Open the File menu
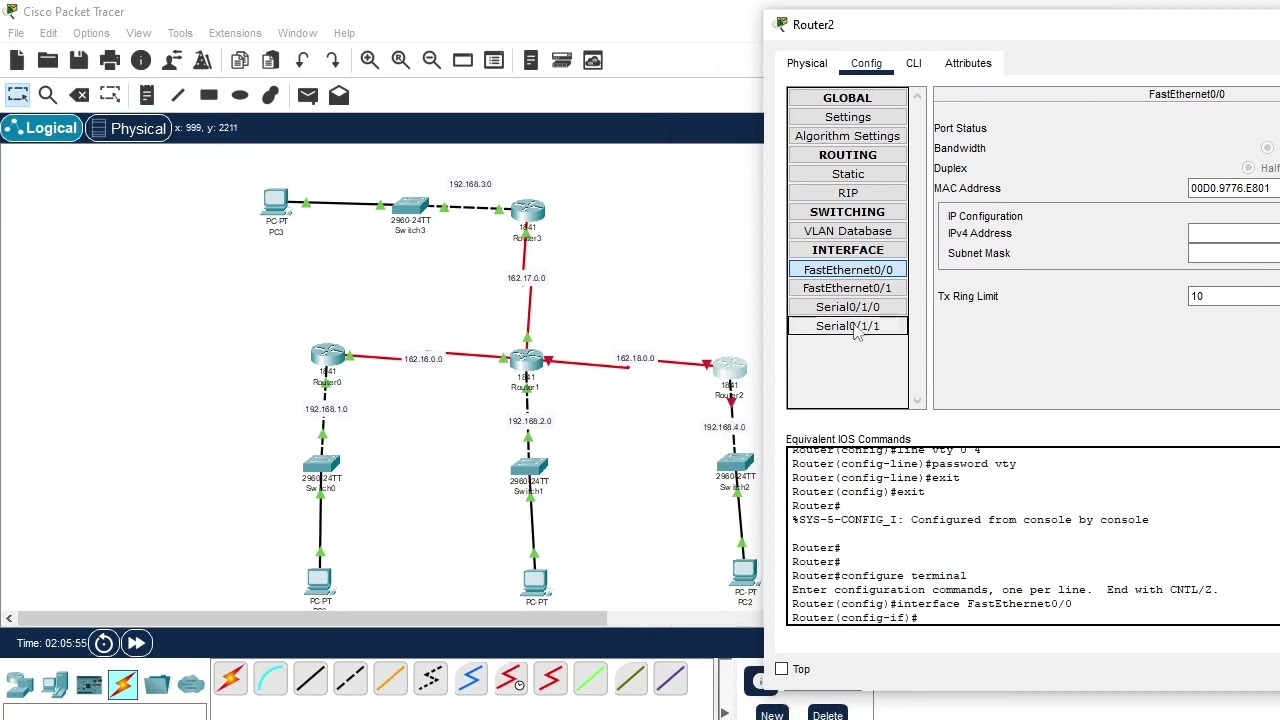The image size is (1280, 720). coord(16,33)
